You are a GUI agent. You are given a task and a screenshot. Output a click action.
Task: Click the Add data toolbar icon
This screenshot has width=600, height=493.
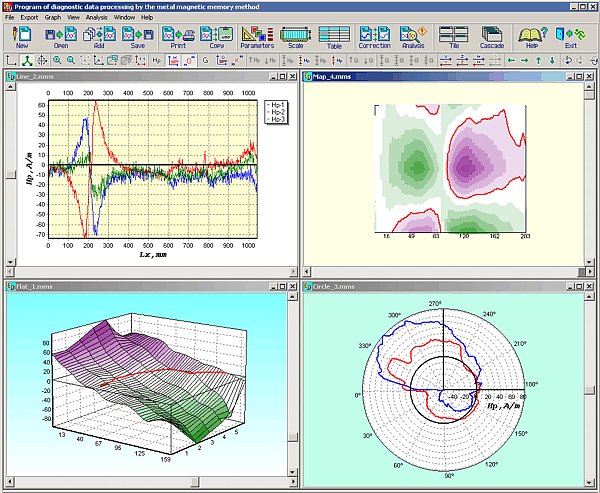tap(98, 38)
